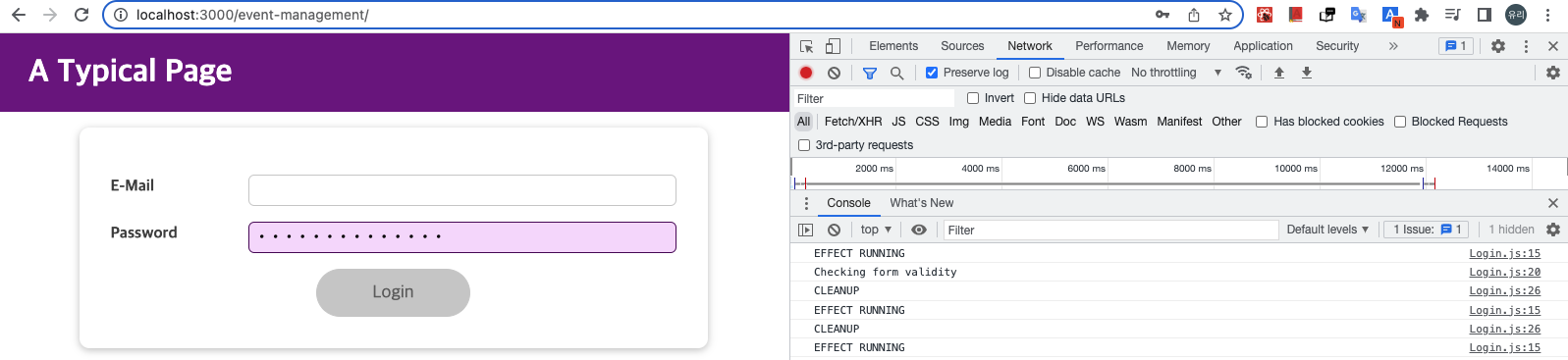The width and height of the screenshot is (1568, 360).
Task: Open DevTools settings gear
Action: point(1498,46)
